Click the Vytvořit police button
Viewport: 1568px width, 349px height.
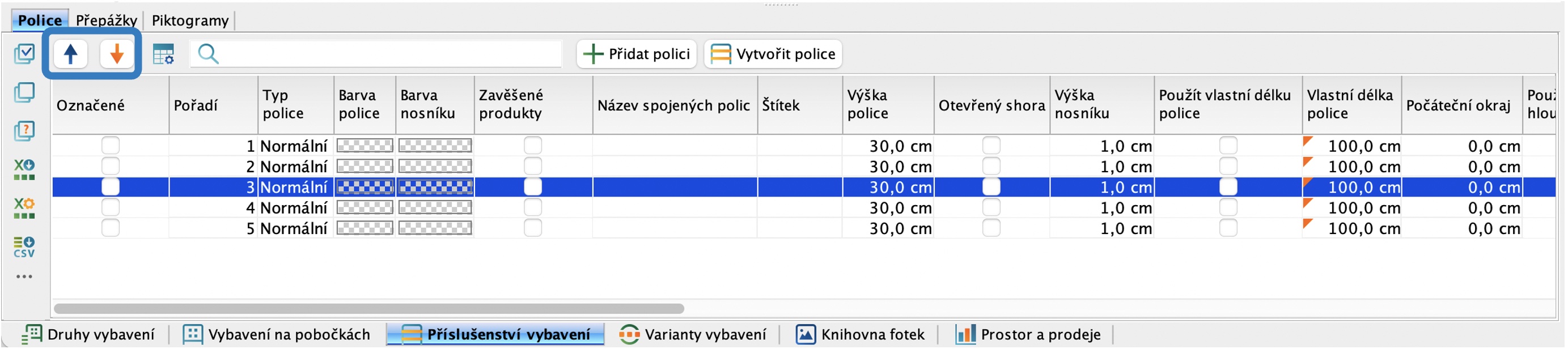(773, 54)
